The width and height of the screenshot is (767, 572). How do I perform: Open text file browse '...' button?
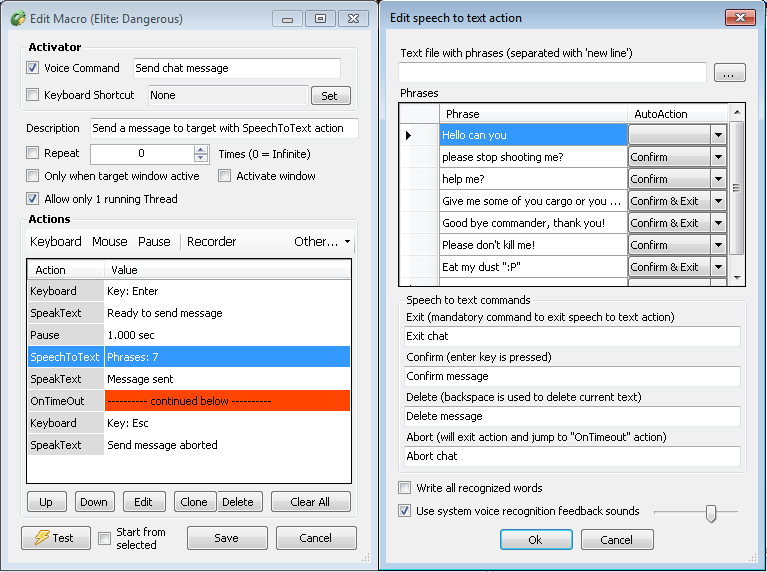[729, 73]
